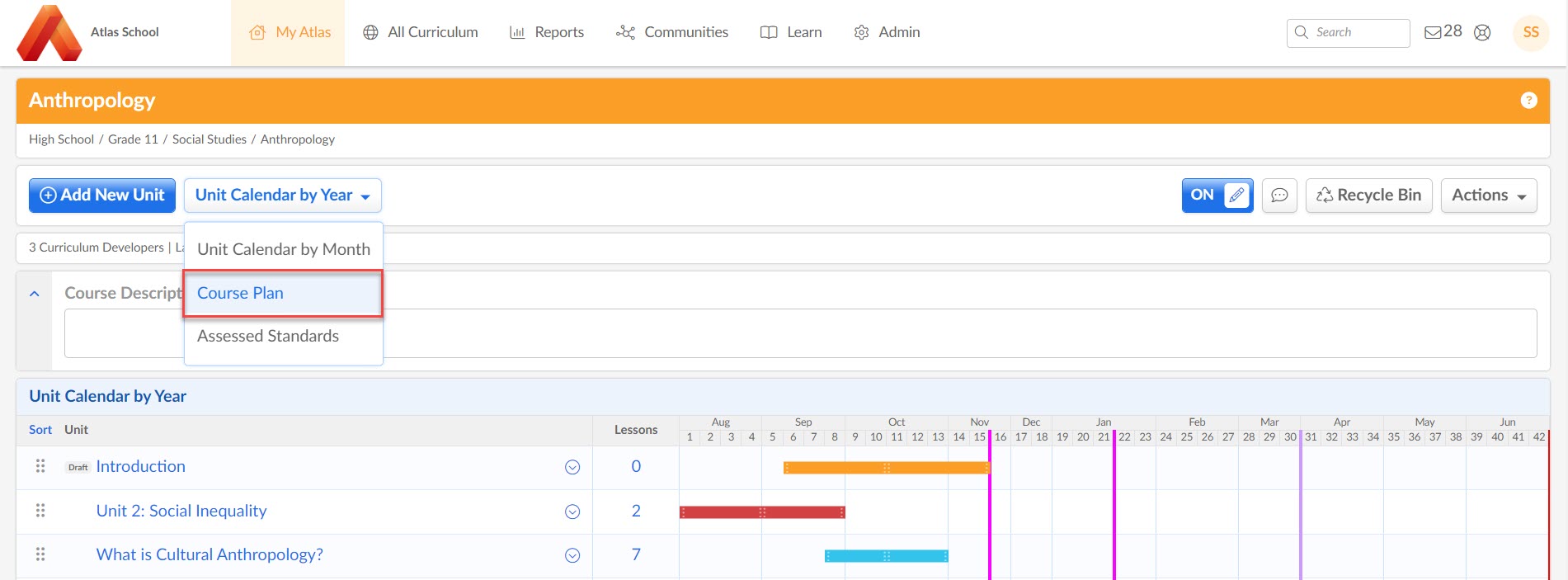Click the Unit Calendar by Year section heading
Viewport: 1568px width, 580px height.
pos(108,396)
